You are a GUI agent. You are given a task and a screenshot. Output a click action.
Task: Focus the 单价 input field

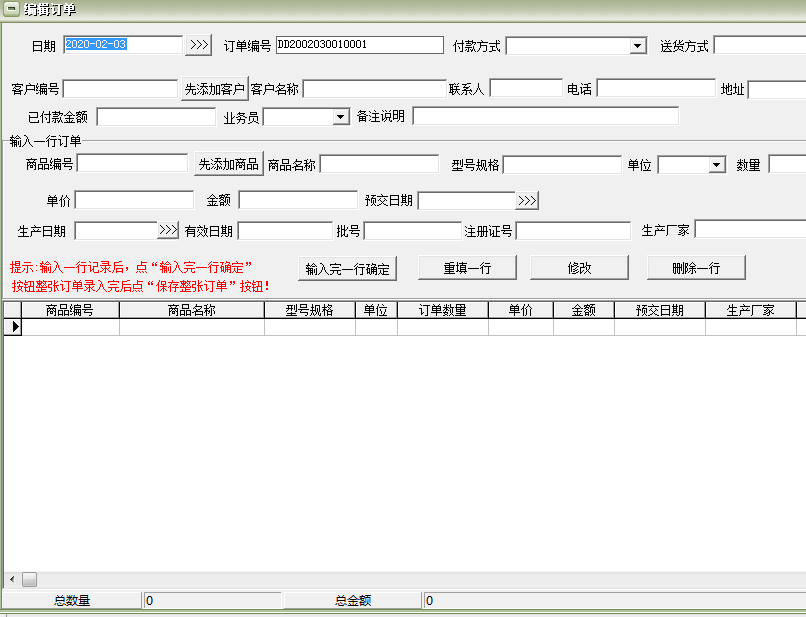click(135, 200)
